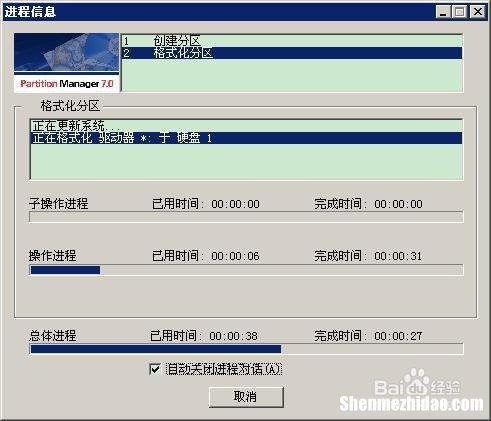Screen dimensions: 491x421
Task: Toggle the 自动关闭进程对话(A) checkbox
Action: tap(155, 369)
